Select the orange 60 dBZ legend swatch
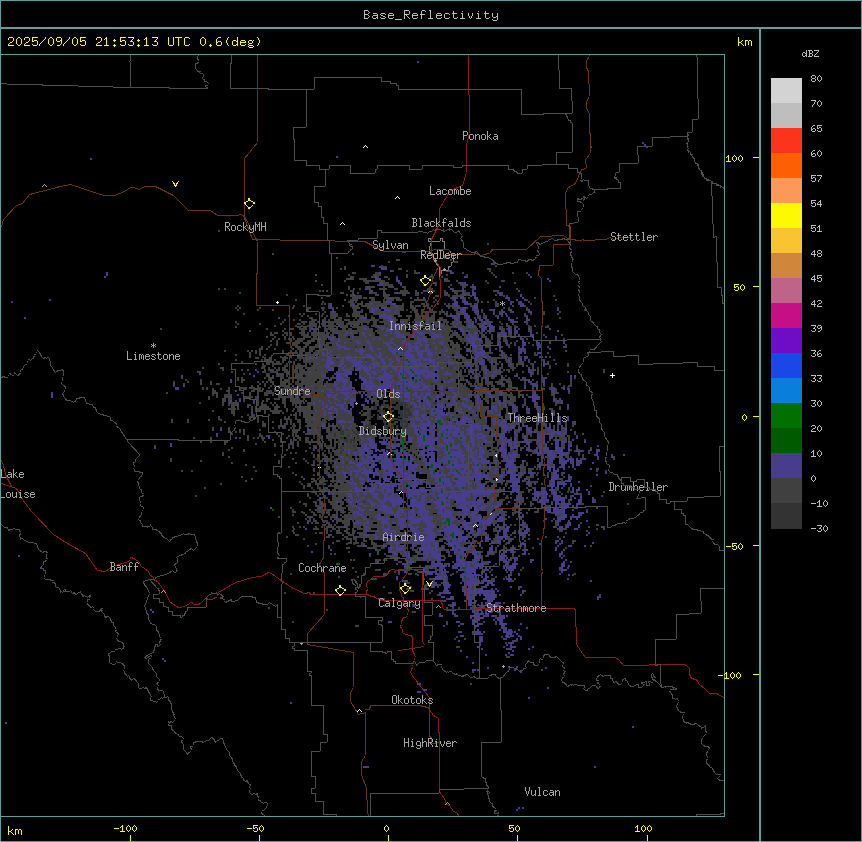This screenshot has width=862, height=842. [x=786, y=165]
